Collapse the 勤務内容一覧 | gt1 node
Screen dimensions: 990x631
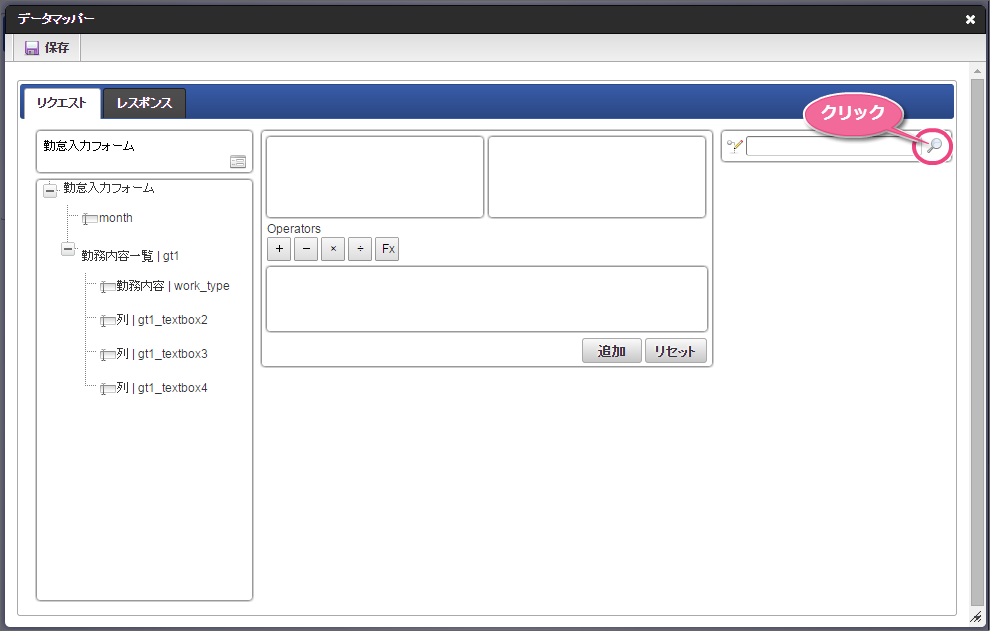[68, 249]
